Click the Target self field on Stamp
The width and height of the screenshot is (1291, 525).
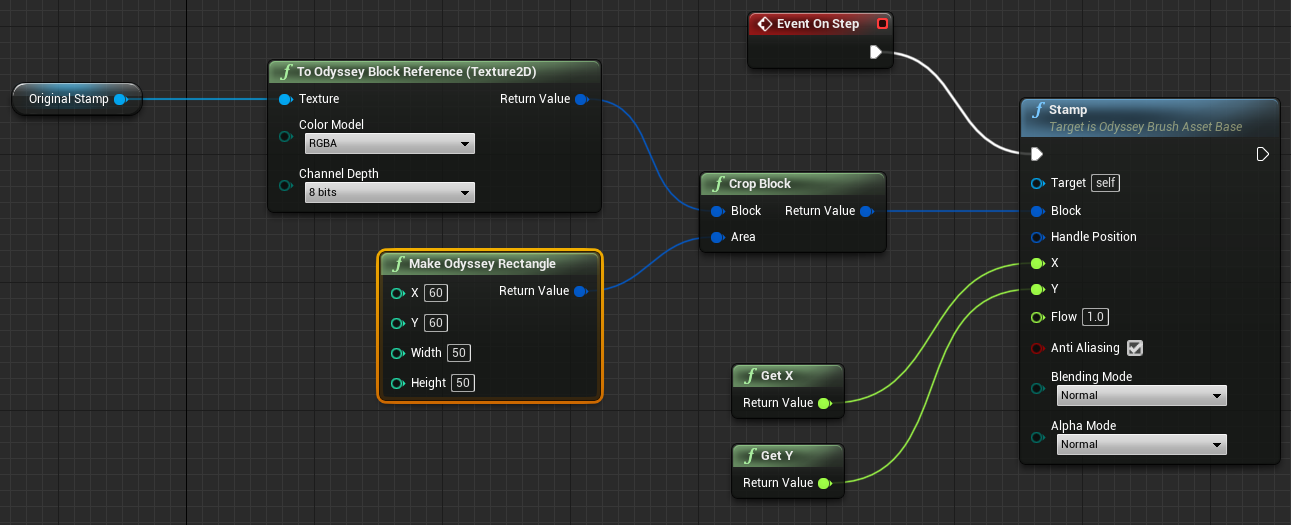pyautogui.click(x=1105, y=183)
